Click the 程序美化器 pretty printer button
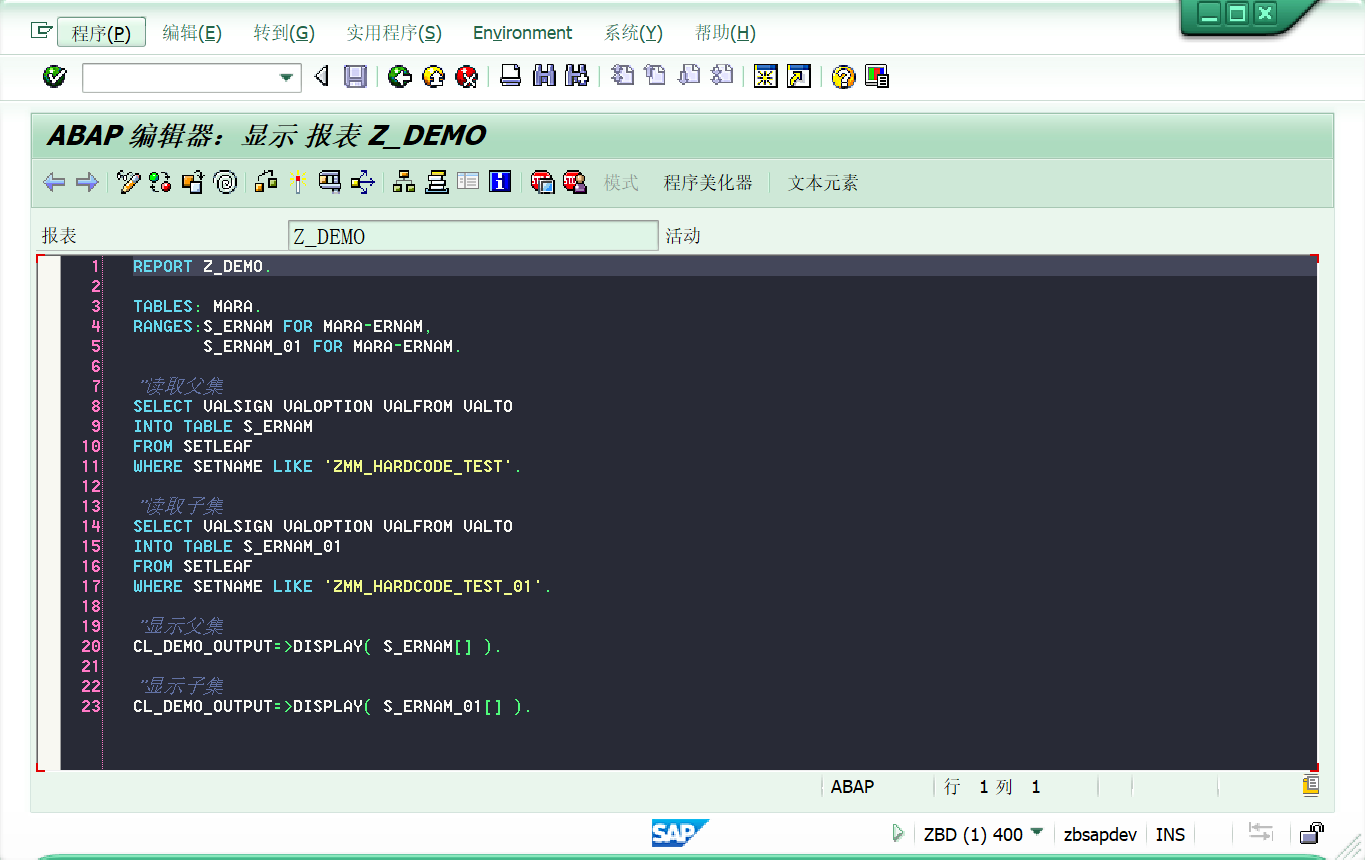The image size is (1365, 860). [x=709, y=183]
